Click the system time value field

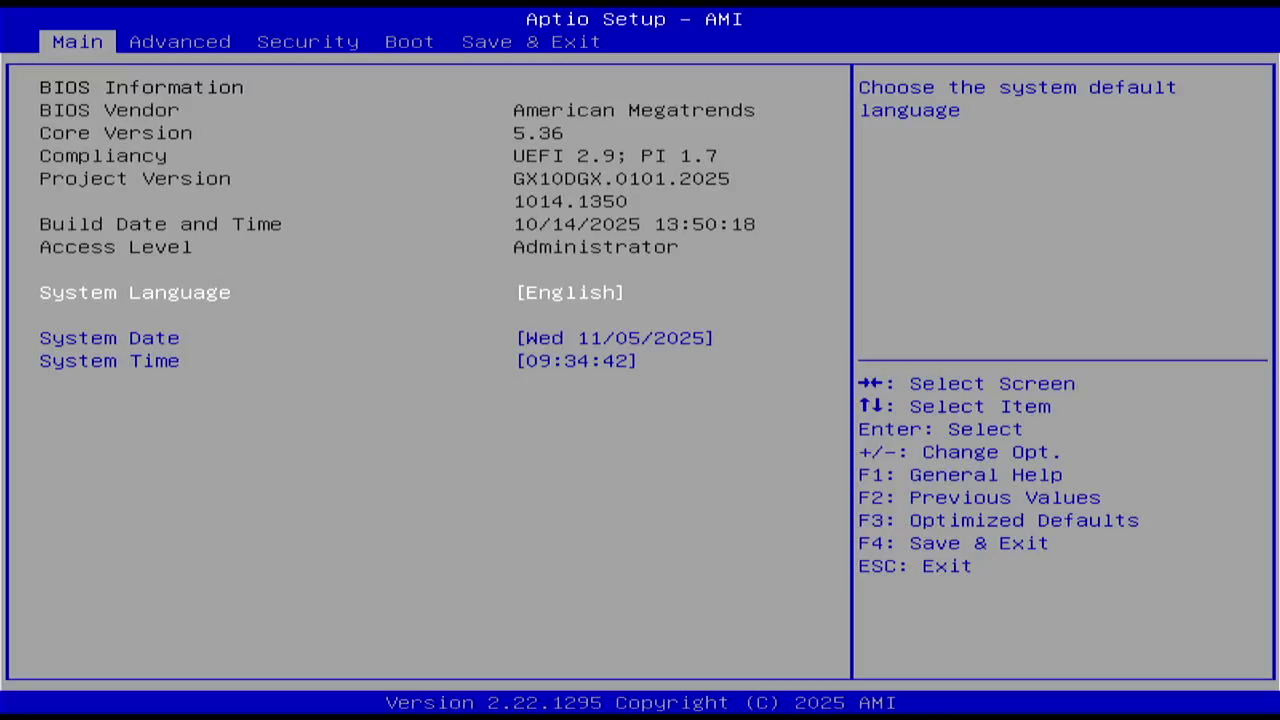[576, 362]
